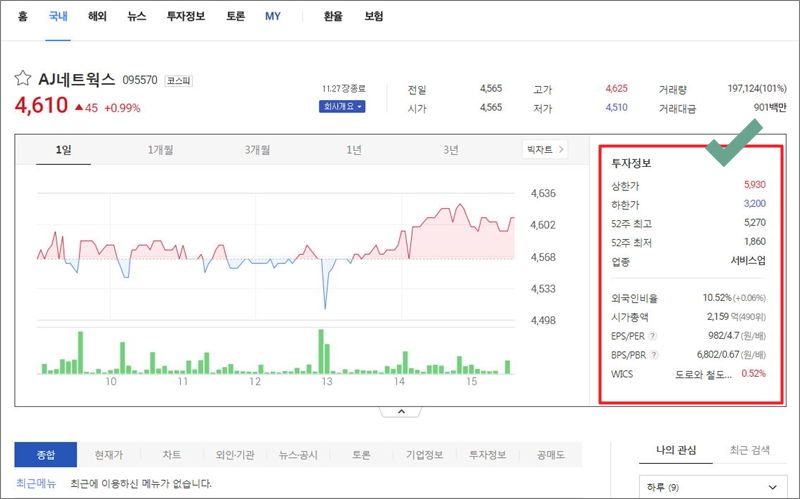800x499 pixels.
Task: Click the 52주 최저 value 1,860
Action: click(755, 241)
